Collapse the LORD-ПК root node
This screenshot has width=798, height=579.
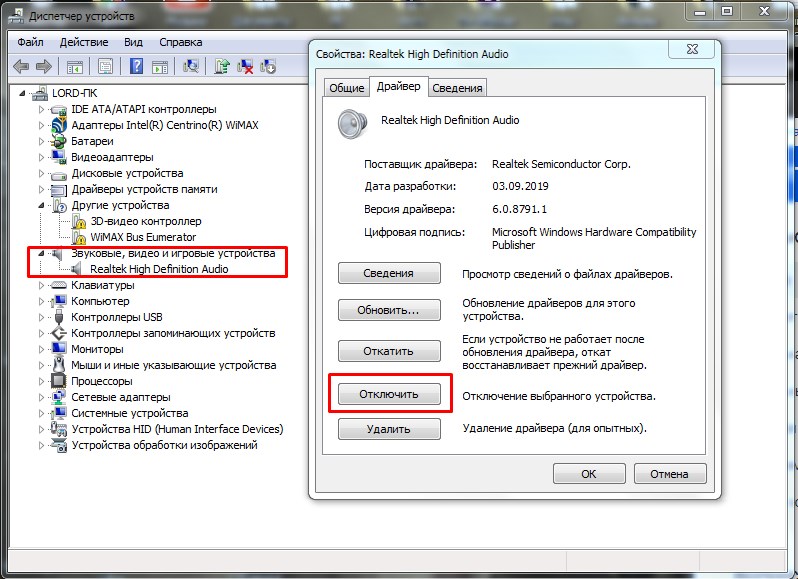pos(22,93)
